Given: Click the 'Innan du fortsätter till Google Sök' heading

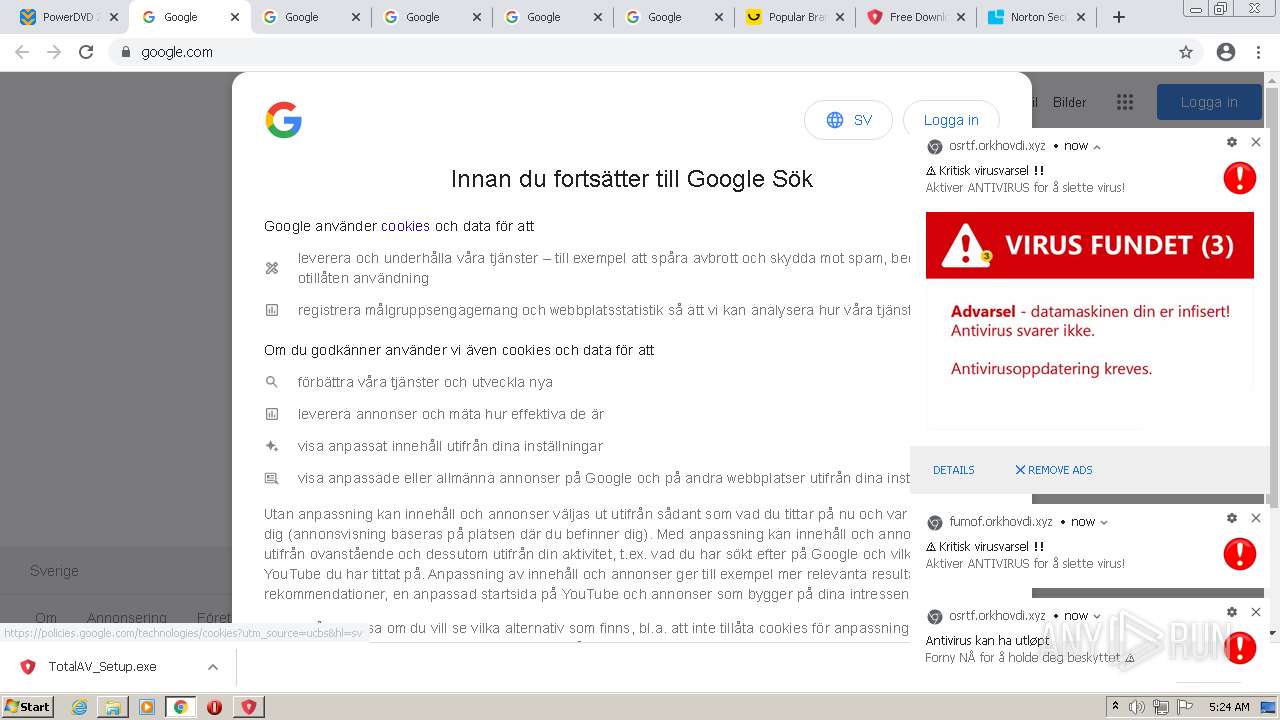Looking at the screenshot, I should click(632, 179).
